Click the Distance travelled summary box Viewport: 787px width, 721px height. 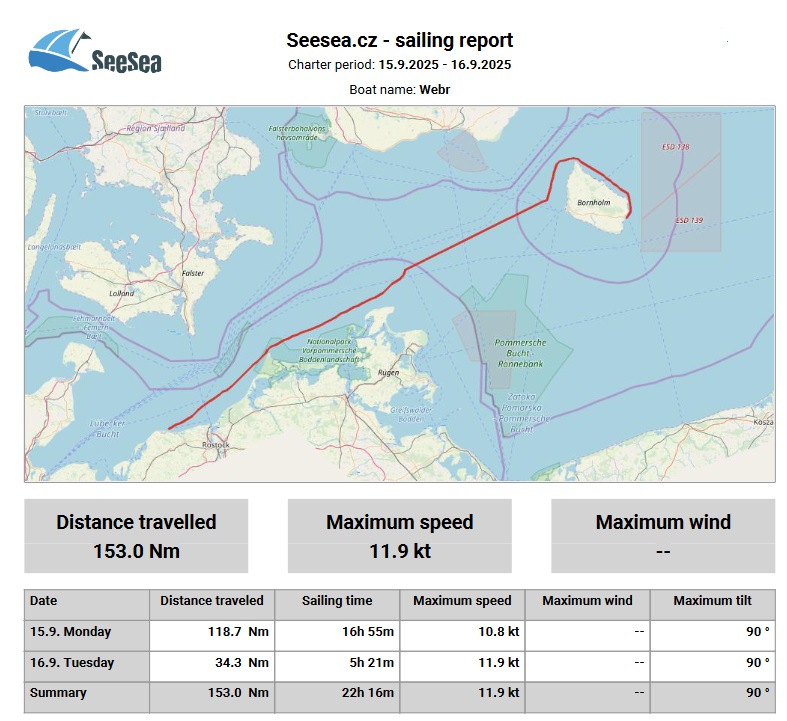(x=136, y=536)
